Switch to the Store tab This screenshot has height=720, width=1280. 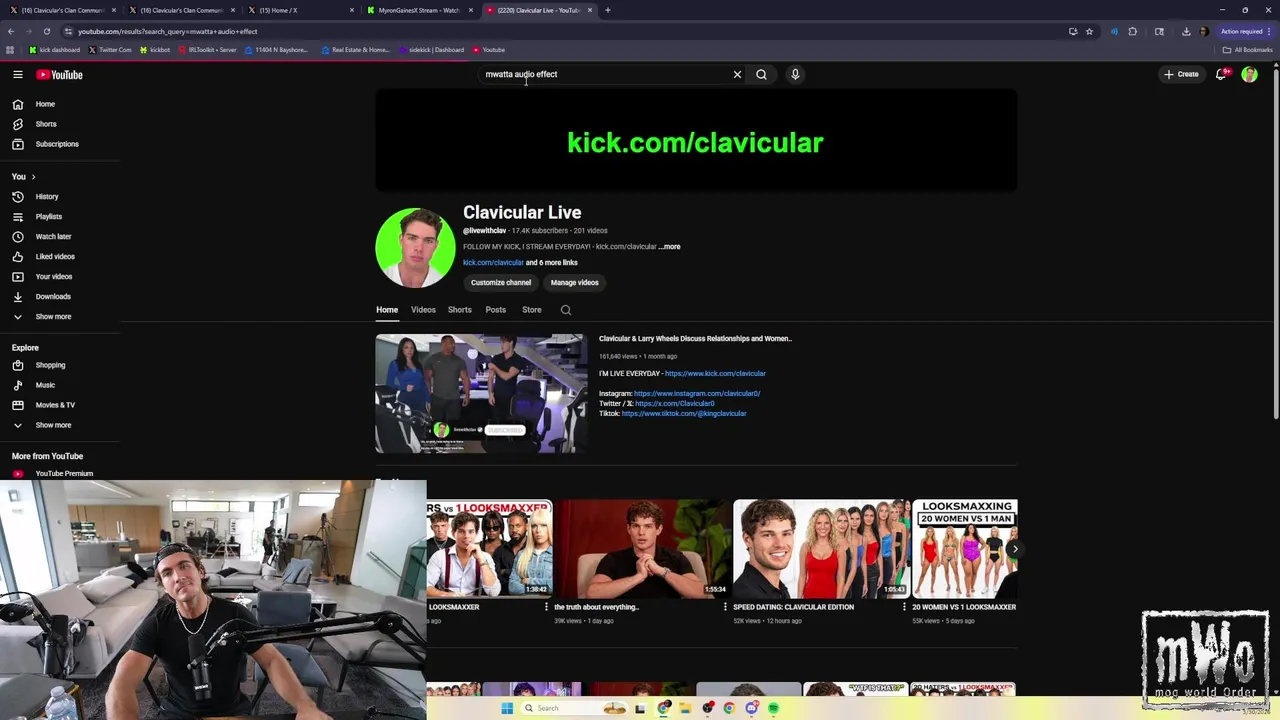(531, 310)
